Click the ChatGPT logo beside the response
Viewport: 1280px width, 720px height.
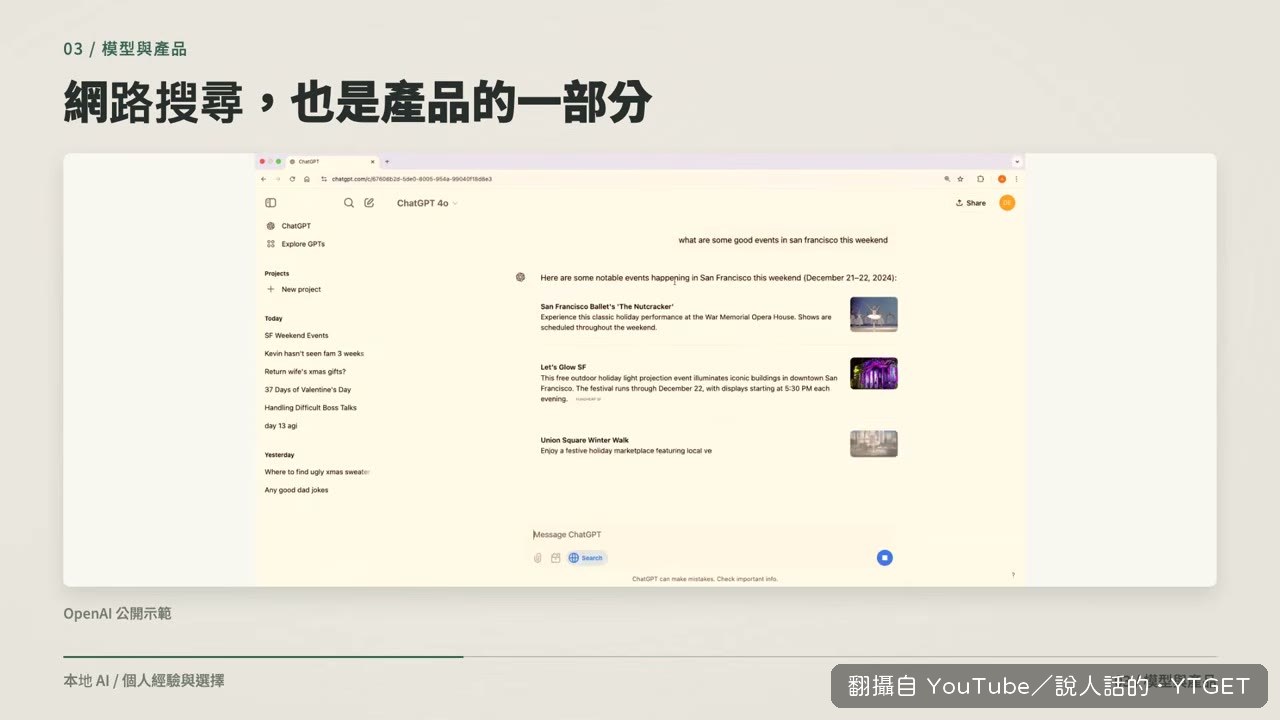520,277
